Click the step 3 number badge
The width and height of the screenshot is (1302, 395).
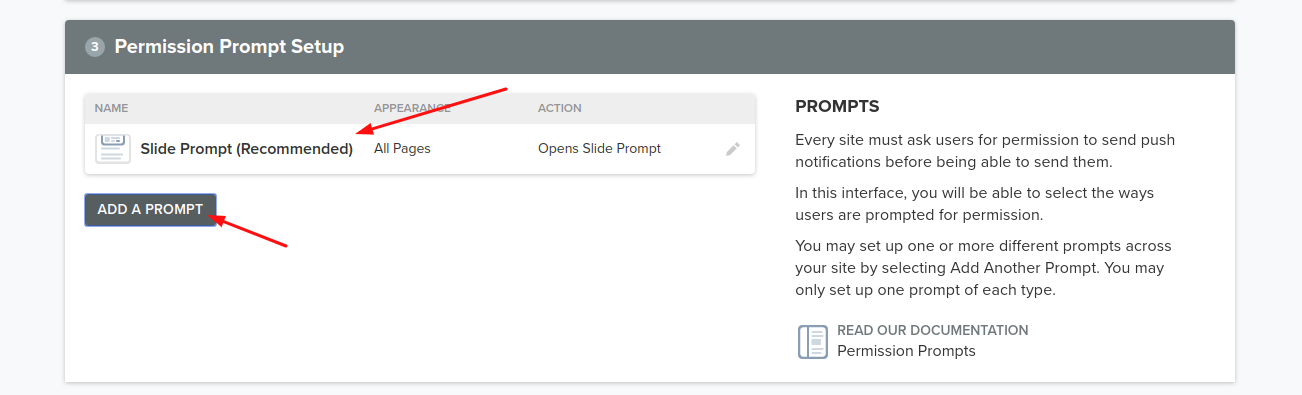click(95, 47)
